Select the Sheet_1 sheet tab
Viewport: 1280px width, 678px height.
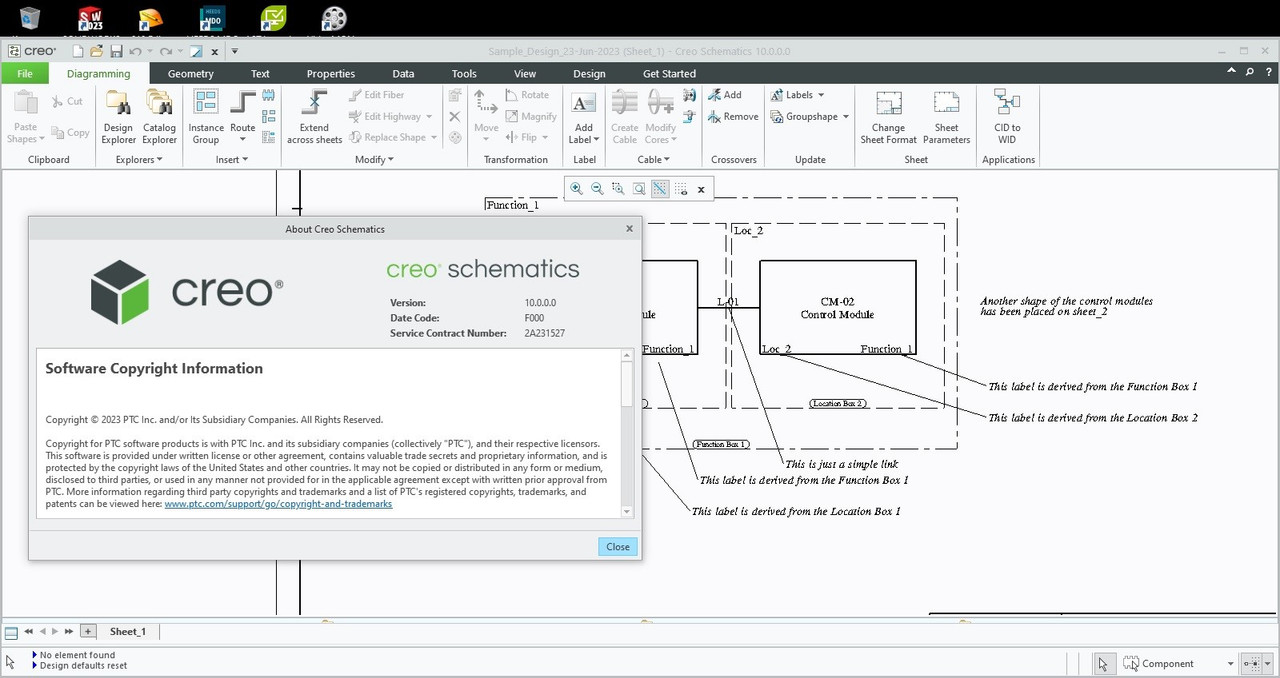[x=128, y=631]
